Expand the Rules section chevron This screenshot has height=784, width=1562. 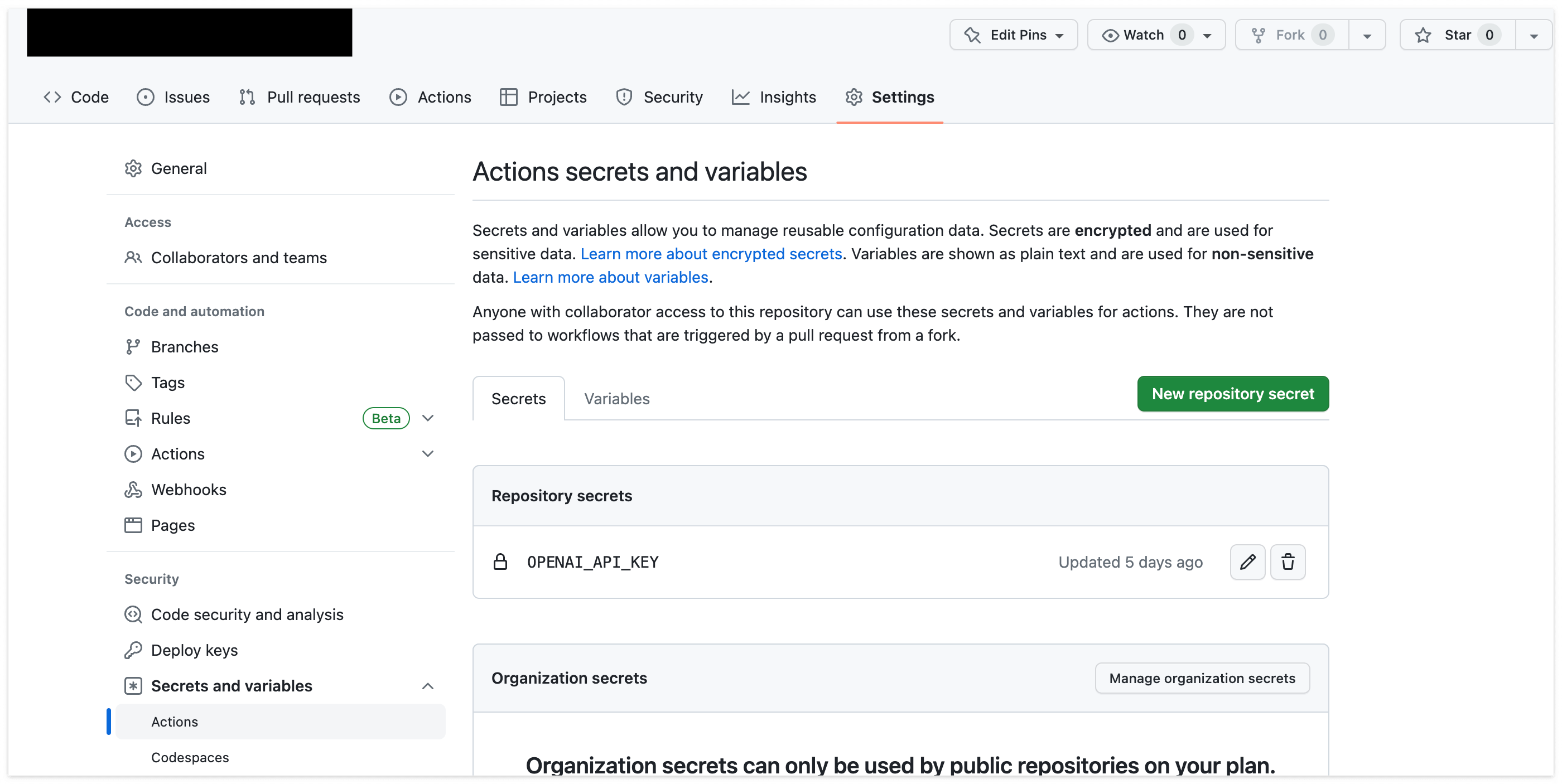click(427, 418)
